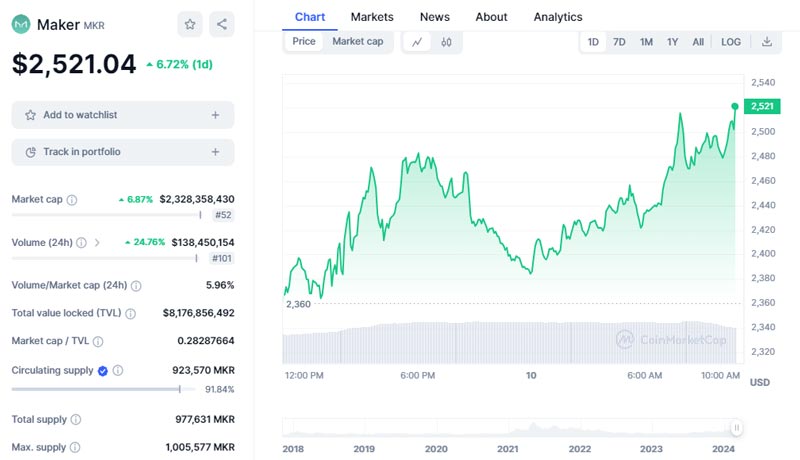Show Volume (24h) info tooltip icon
800x460 pixels.
(x=81, y=243)
